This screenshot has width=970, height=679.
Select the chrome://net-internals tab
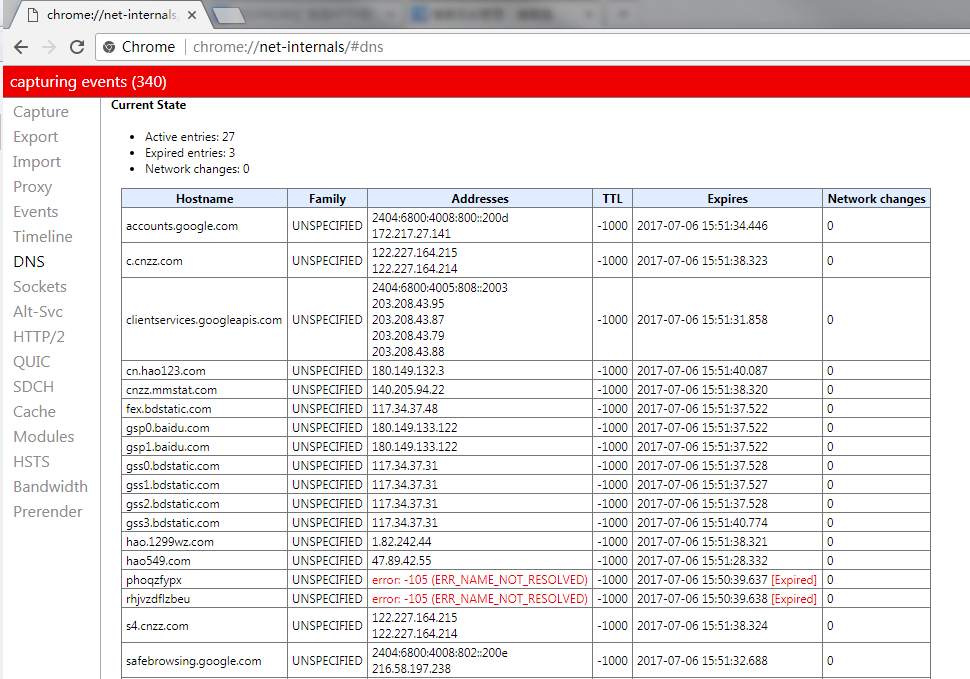tap(111, 15)
